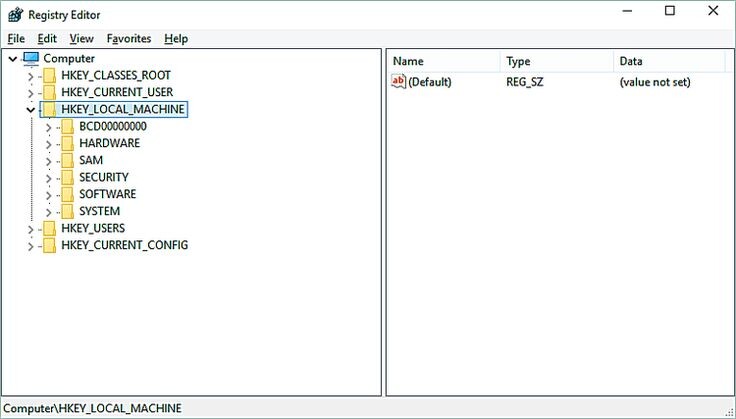Select the Computer label in the tree
Viewport: 736px width, 419px height.
pos(69,59)
